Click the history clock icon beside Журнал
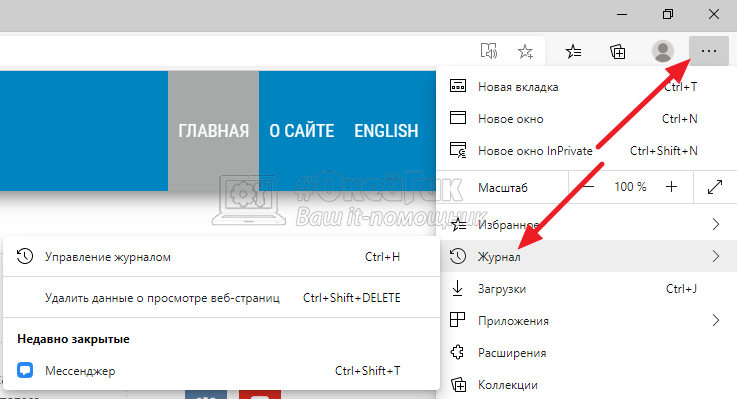This screenshot has width=737, height=399. pos(457,256)
